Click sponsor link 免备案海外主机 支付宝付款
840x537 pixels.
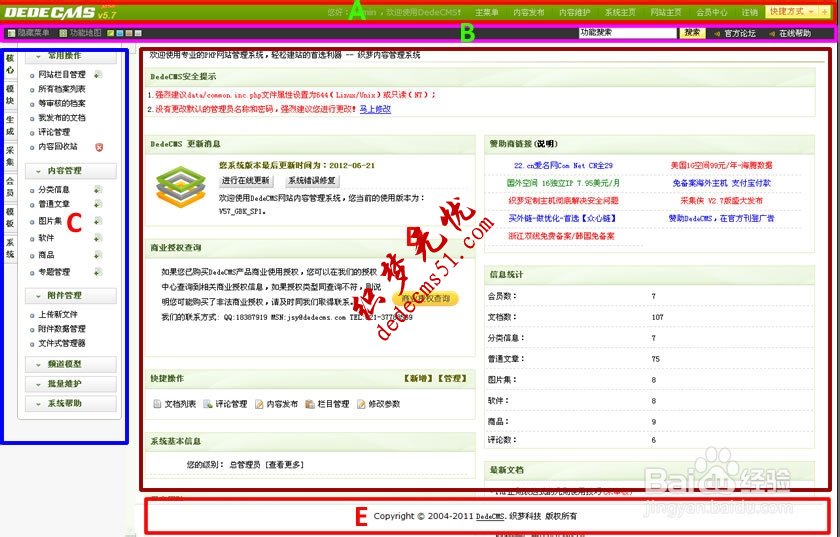(721, 183)
